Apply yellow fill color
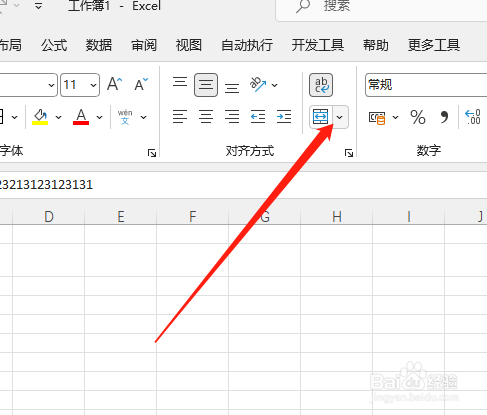487x415 pixels. pyautogui.click(x=40, y=117)
